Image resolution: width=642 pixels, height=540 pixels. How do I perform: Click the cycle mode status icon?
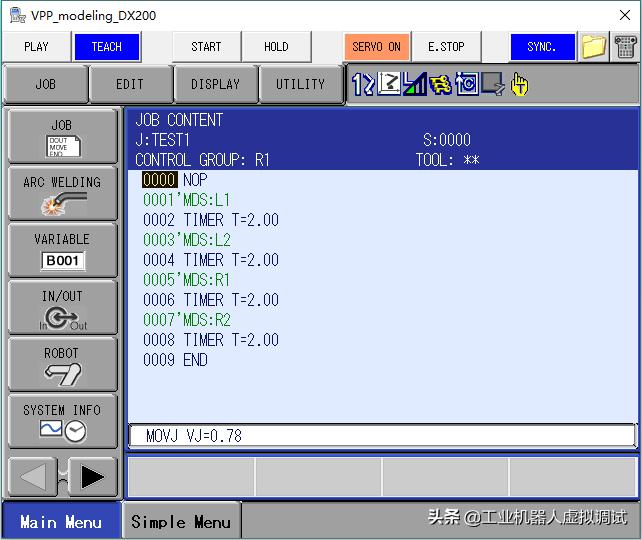466,84
